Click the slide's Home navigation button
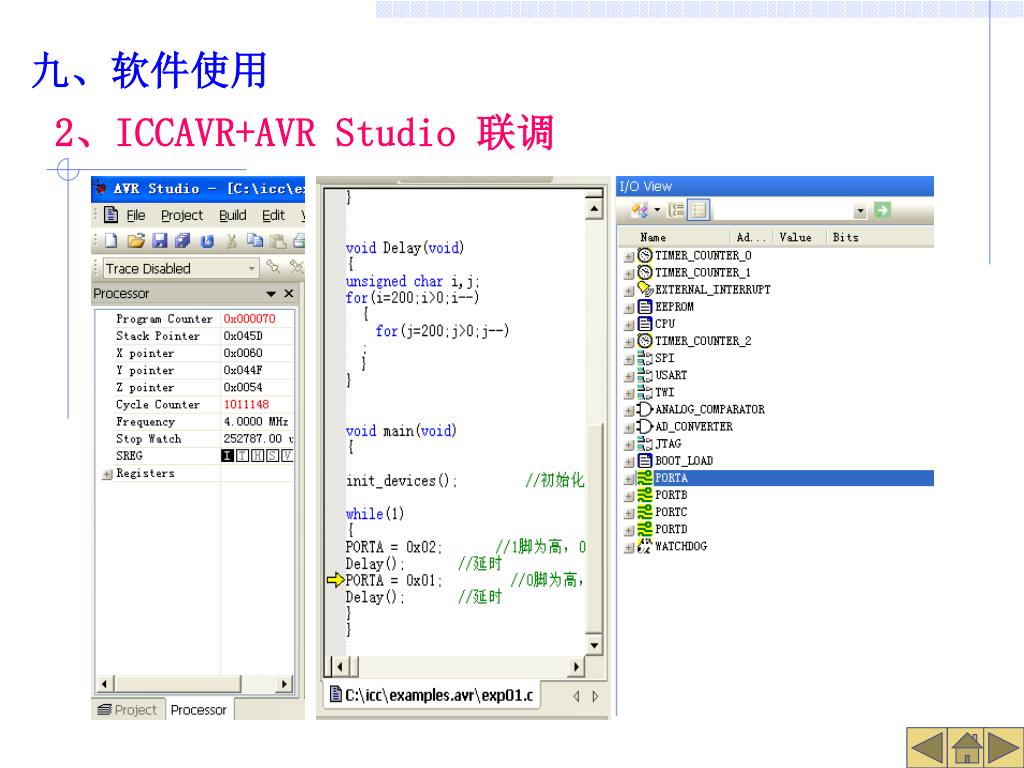 click(x=967, y=747)
